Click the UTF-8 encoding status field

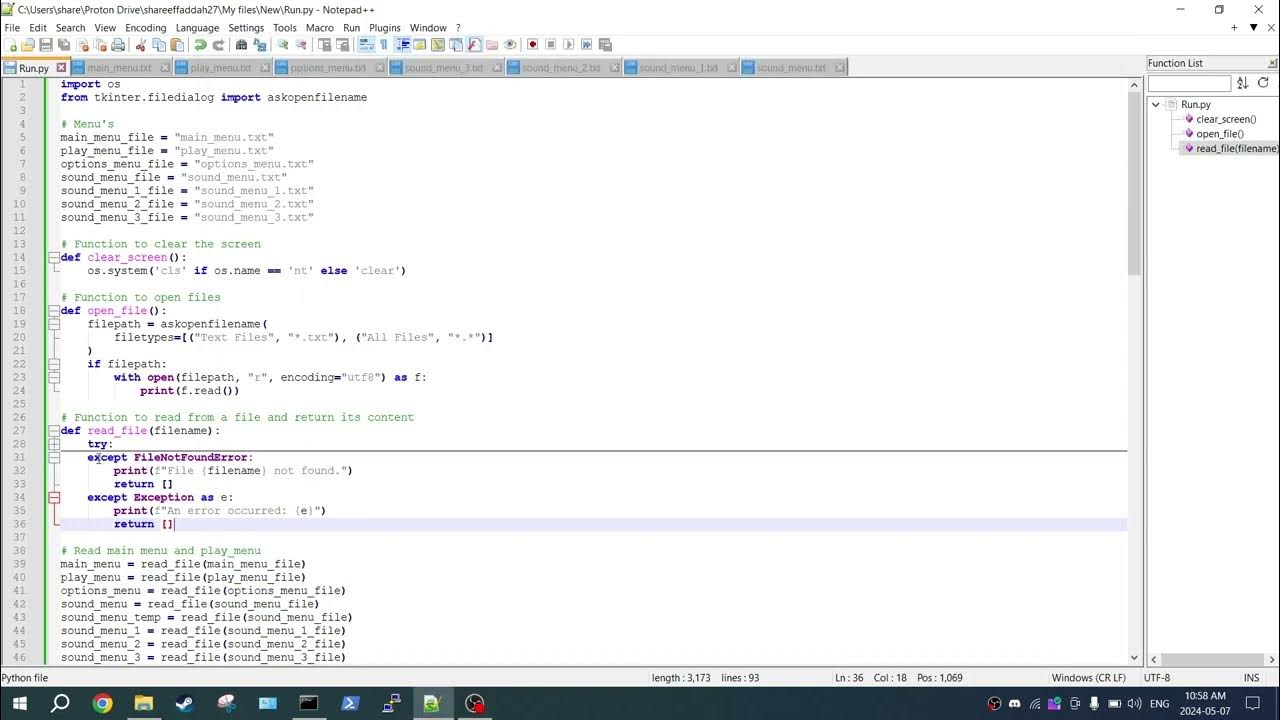click(x=1156, y=678)
